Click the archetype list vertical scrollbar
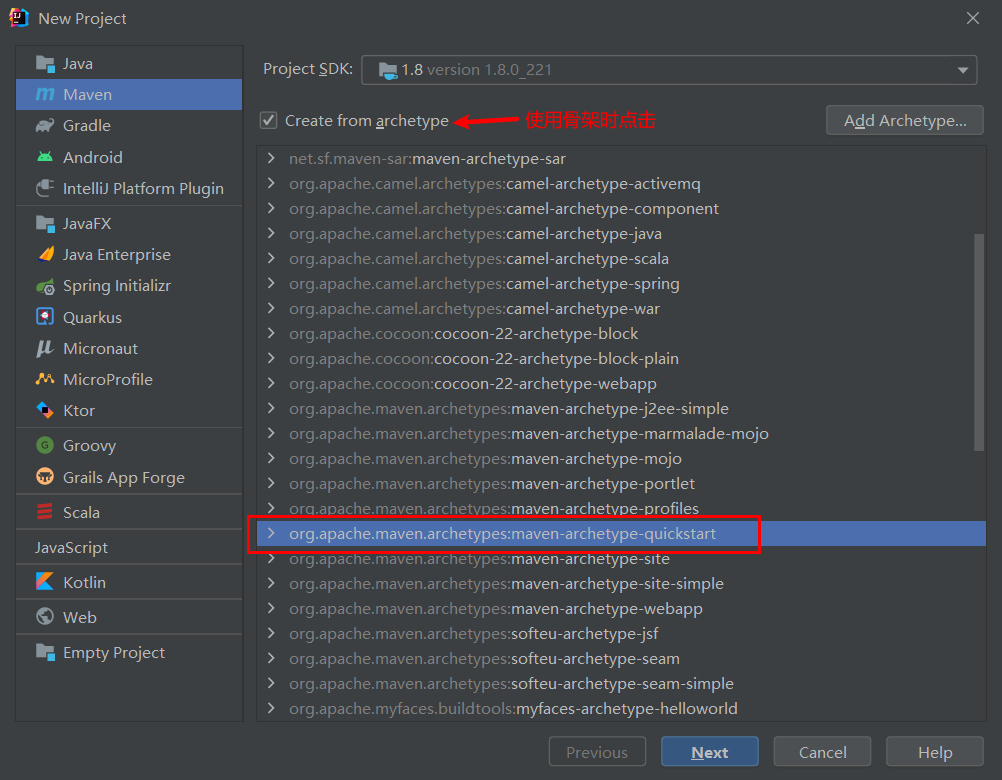The image size is (1002, 780). pos(978,342)
